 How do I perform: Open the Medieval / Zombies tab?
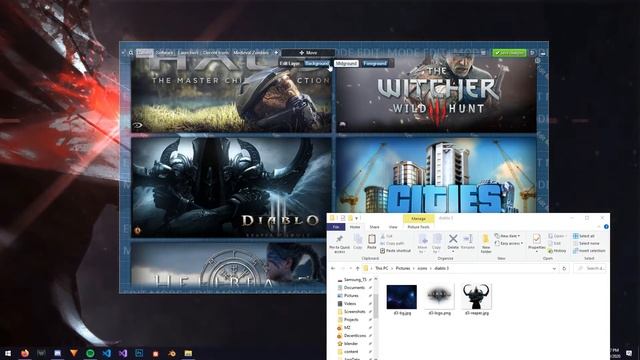click(251, 53)
